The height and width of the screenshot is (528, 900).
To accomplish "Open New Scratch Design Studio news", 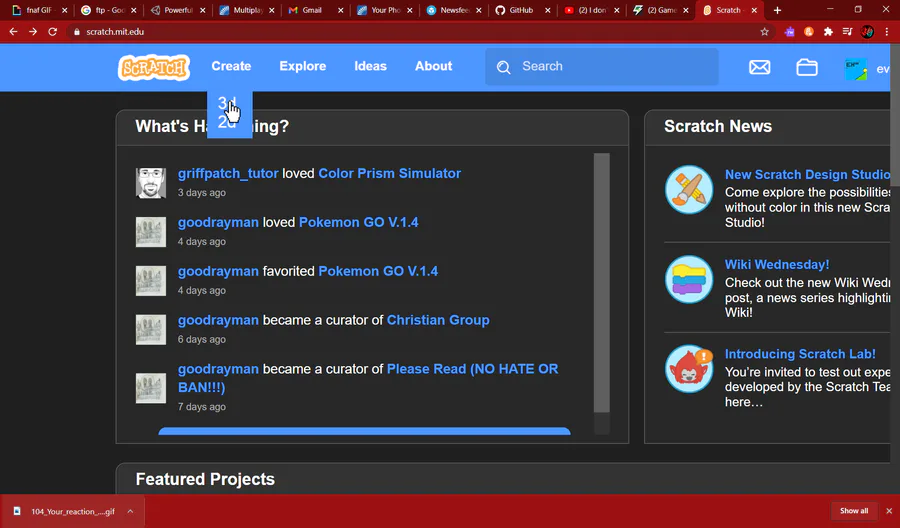I will [x=807, y=174].
